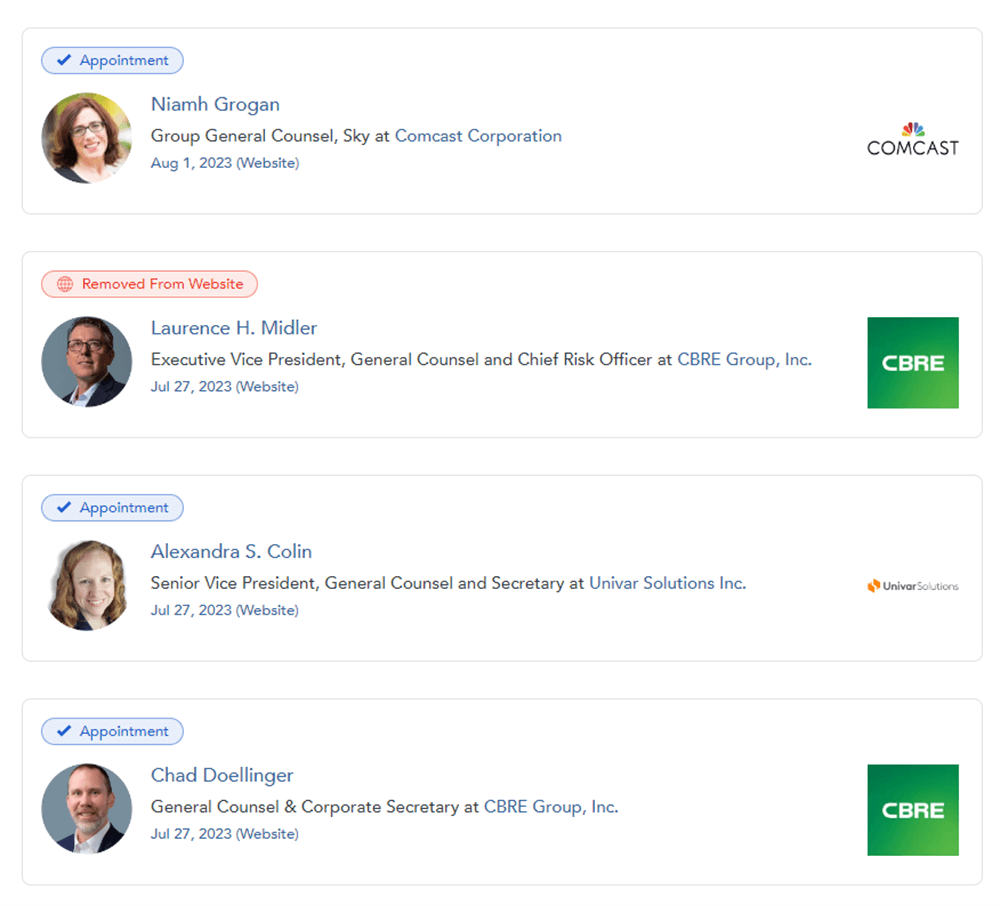
Task: Click Appointment badge above Alexandra S. Colin
Action: tap(112, 508)
